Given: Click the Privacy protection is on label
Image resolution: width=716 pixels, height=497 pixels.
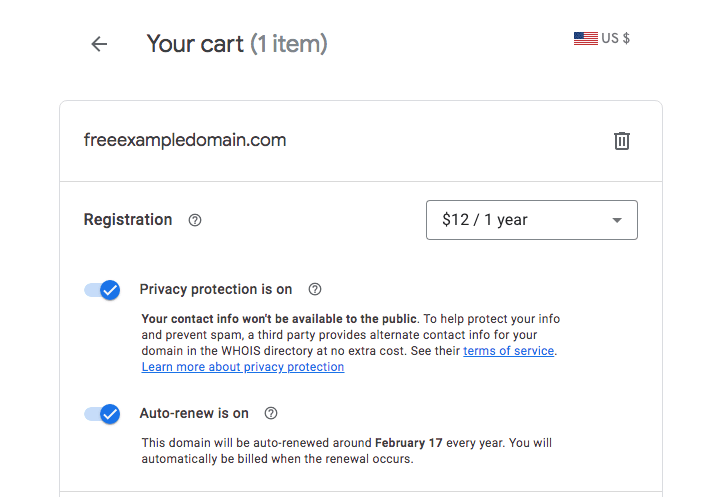Looking at the screenshot, I should pos(216,289).
